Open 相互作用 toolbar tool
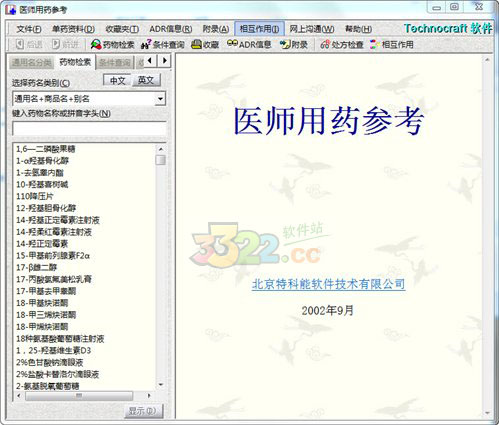The height and width of the screenshot is (425, 499). tap(392, 44)
